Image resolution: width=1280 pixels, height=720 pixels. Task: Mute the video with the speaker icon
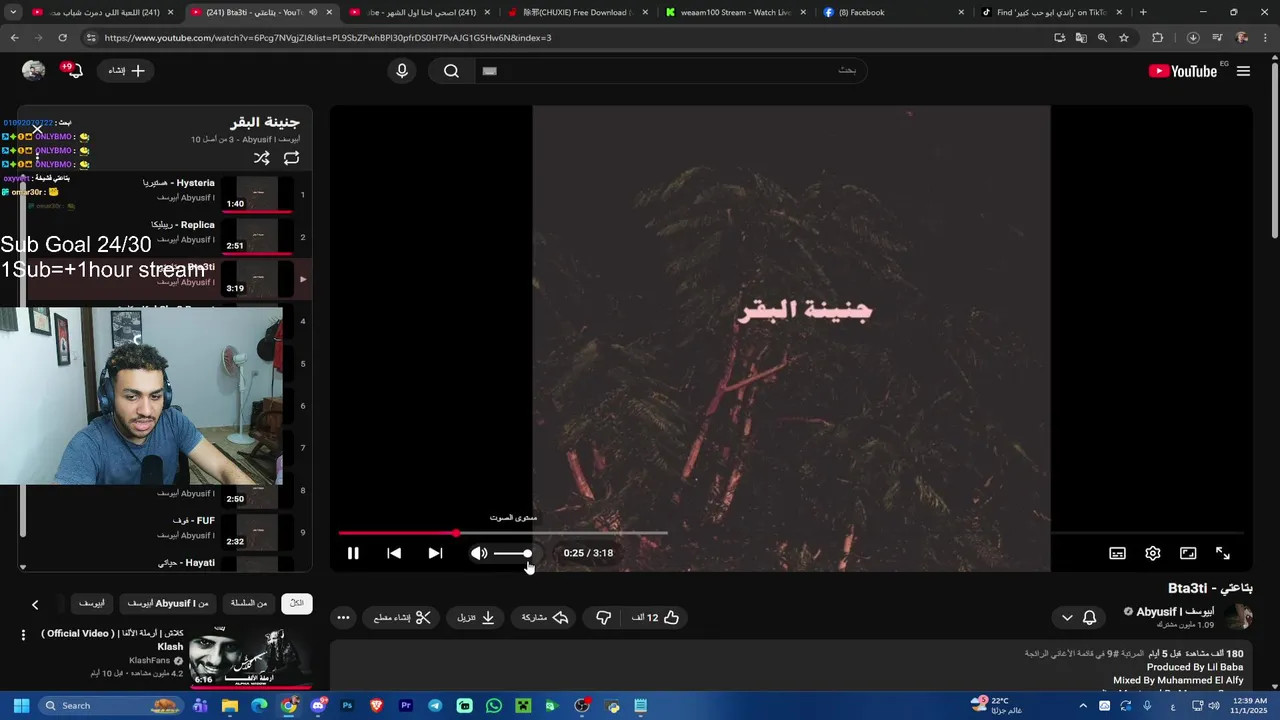click(479, 553)
